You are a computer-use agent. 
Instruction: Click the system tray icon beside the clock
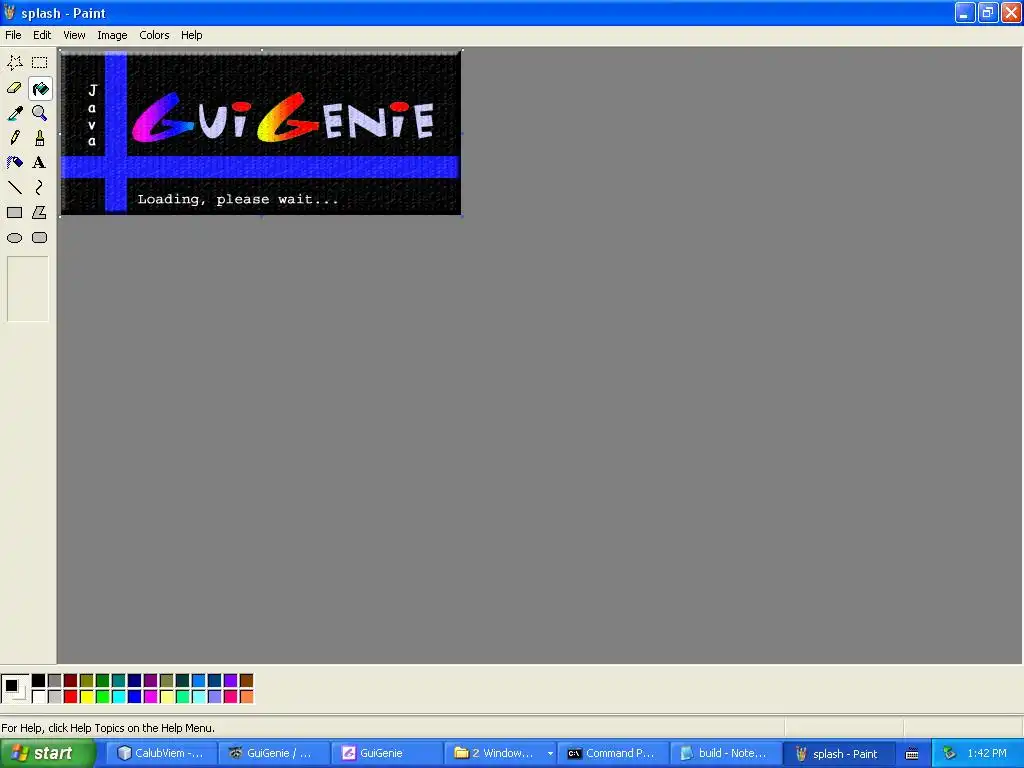click(950, 754)
